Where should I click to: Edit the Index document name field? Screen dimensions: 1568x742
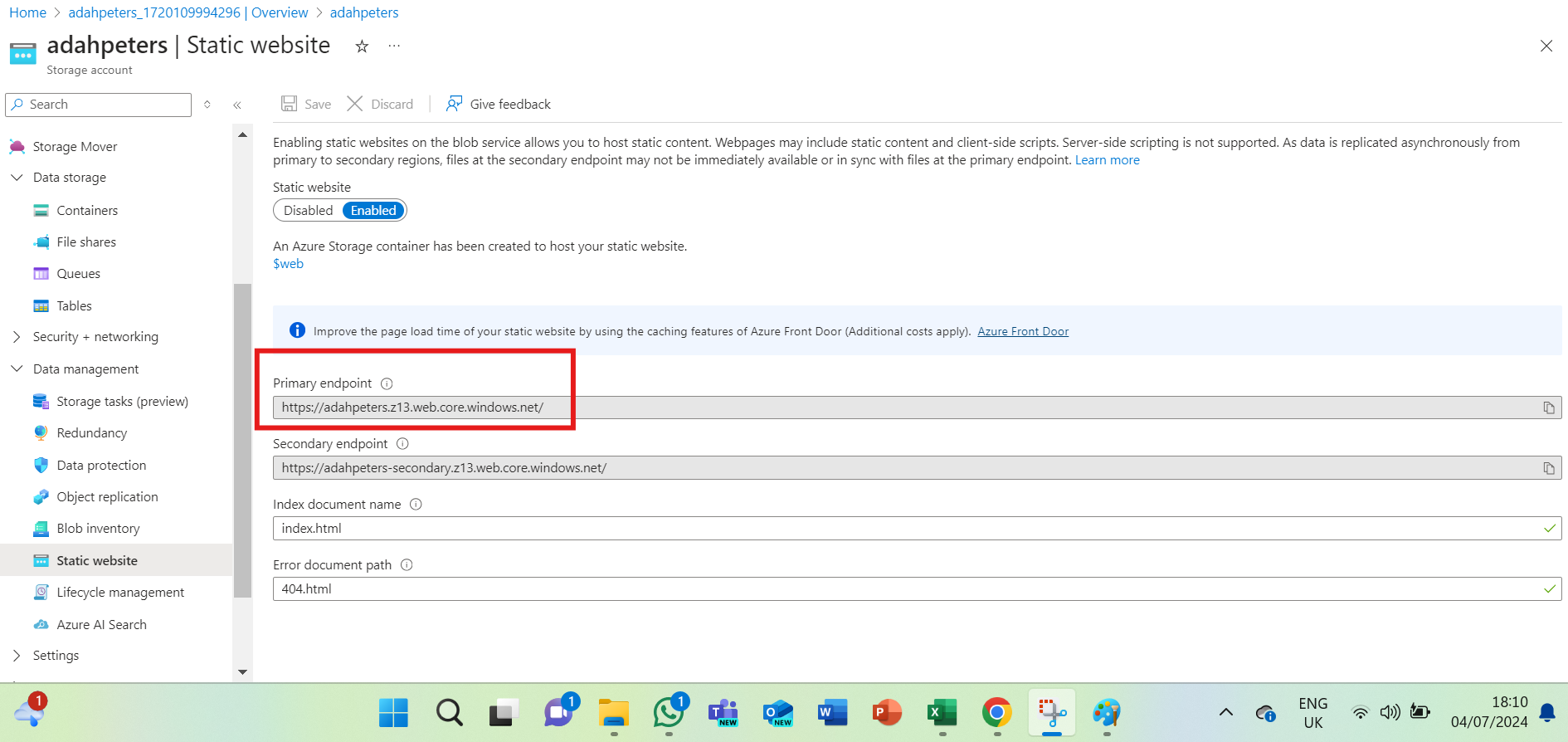coord(917,529)
